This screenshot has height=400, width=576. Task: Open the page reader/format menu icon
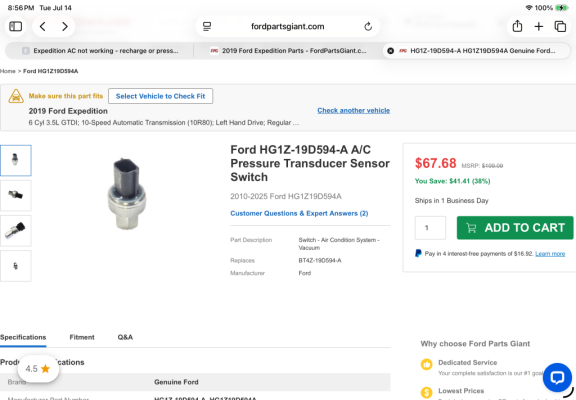pos(207,26)
